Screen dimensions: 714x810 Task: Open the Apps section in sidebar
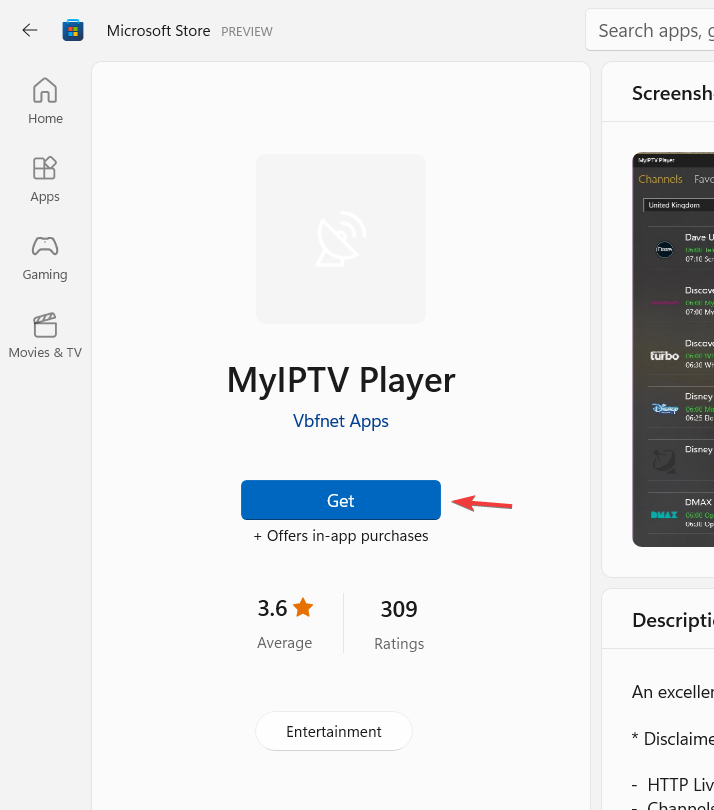(45, 180)
